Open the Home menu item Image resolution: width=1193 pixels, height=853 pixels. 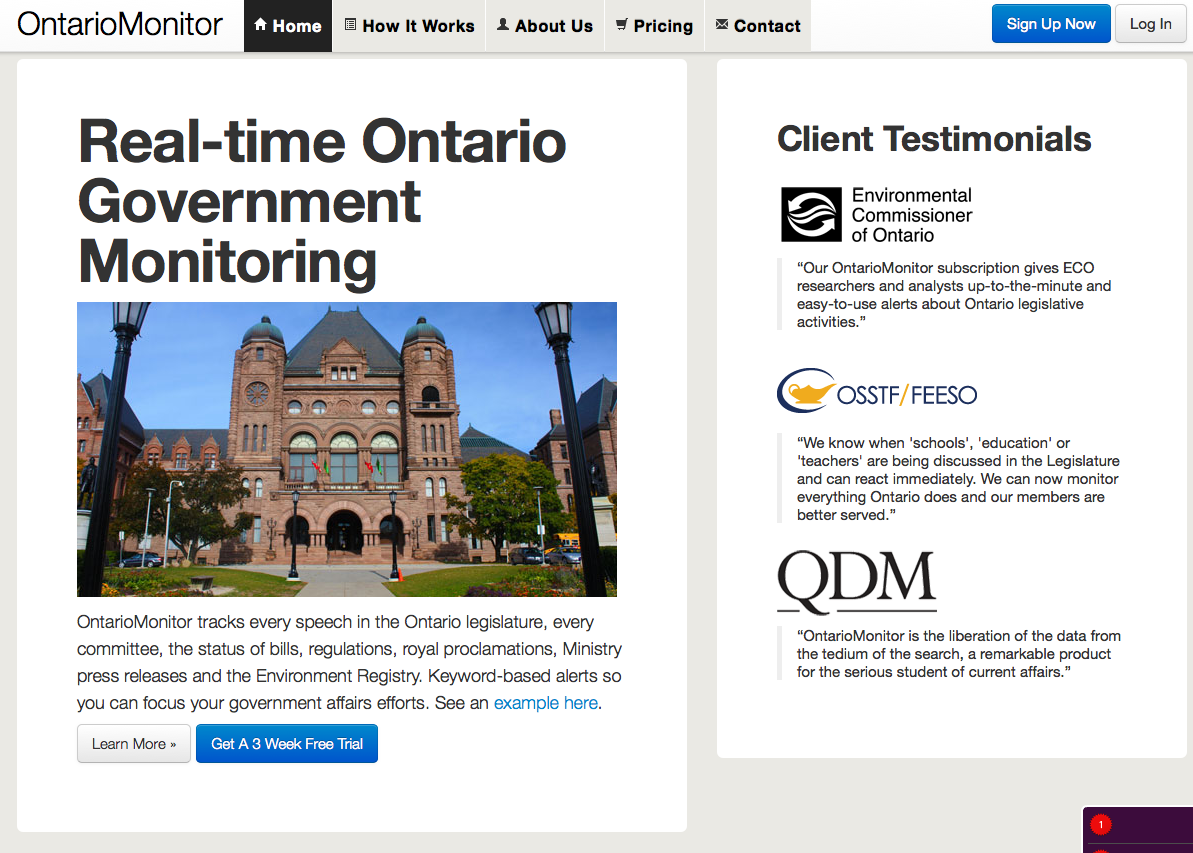tap(288, 26)
